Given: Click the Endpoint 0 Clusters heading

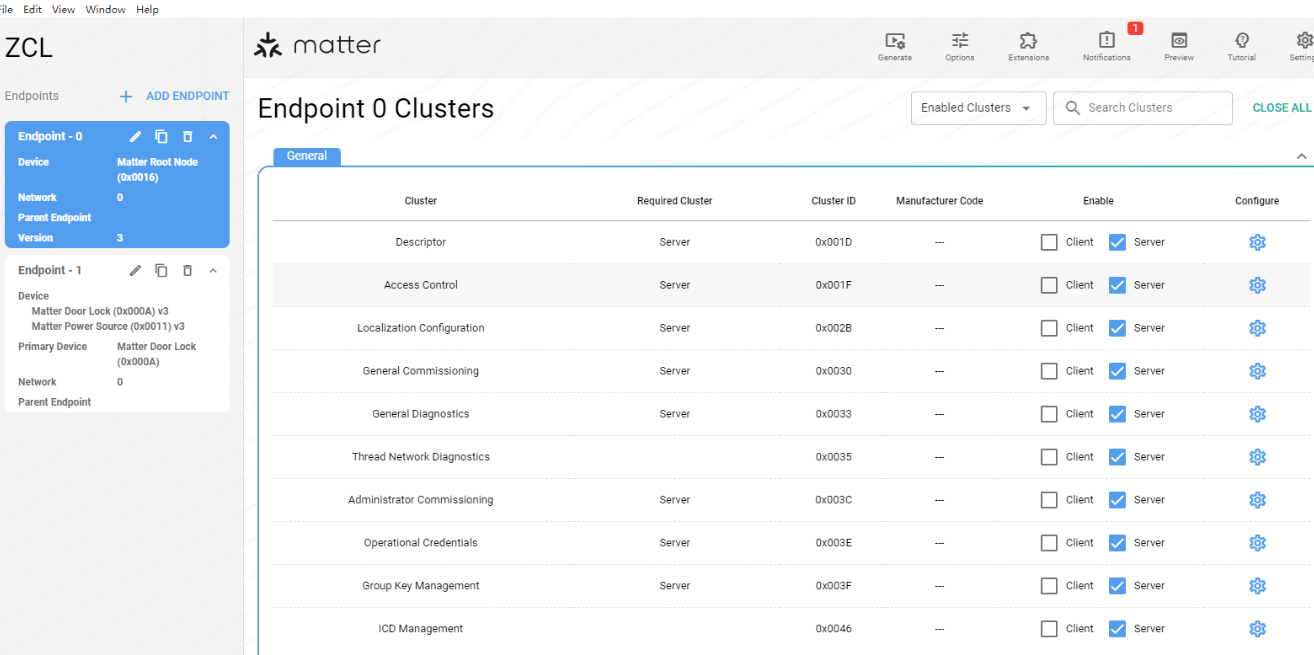Looking at the screenshot, I should click(x=376, y=108).
